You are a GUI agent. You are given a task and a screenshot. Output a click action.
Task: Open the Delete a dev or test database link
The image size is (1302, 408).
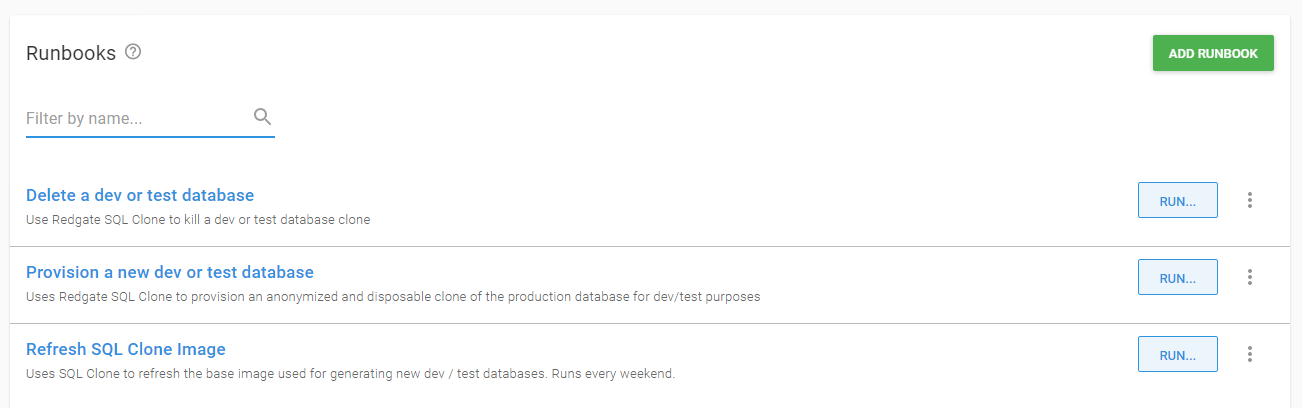point(140,195)
